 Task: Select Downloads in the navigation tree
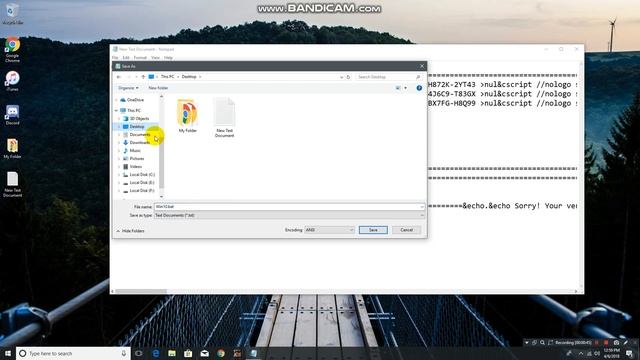pyautogui.click(x=140, y=142)
